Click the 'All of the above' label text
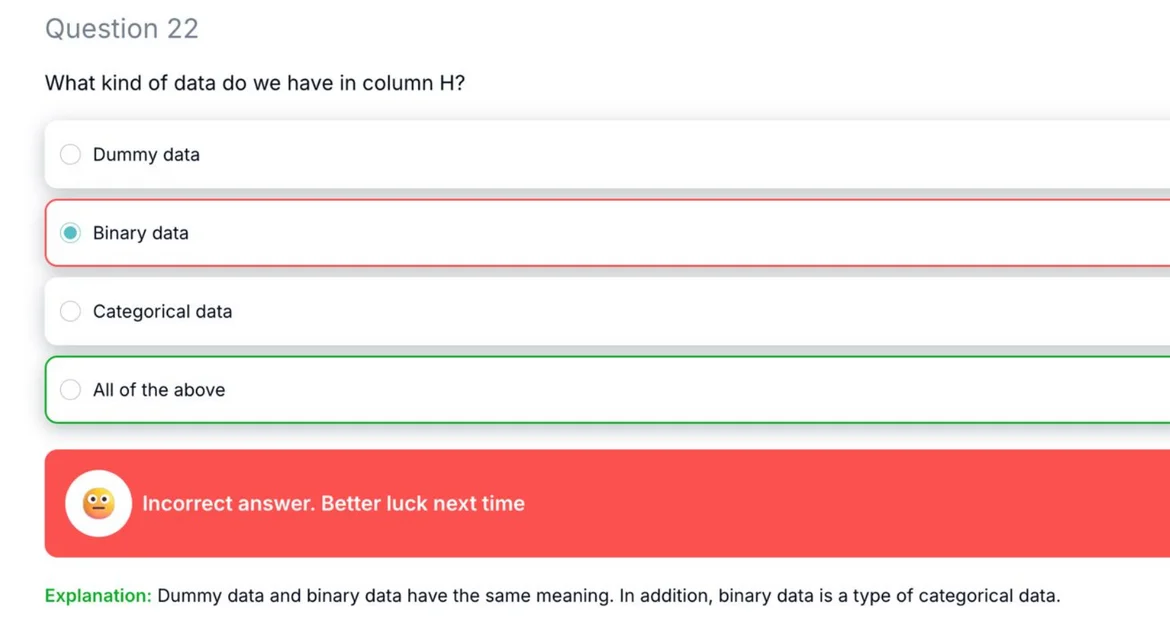This screenshot has width=1170, height=637. click(159, 389)
